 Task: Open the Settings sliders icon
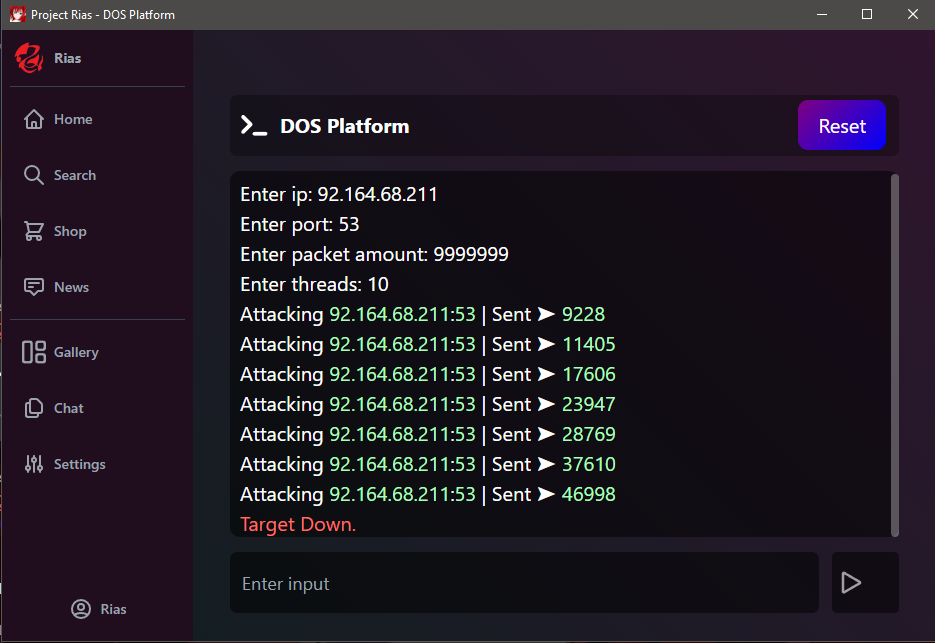tap(34, 464)
